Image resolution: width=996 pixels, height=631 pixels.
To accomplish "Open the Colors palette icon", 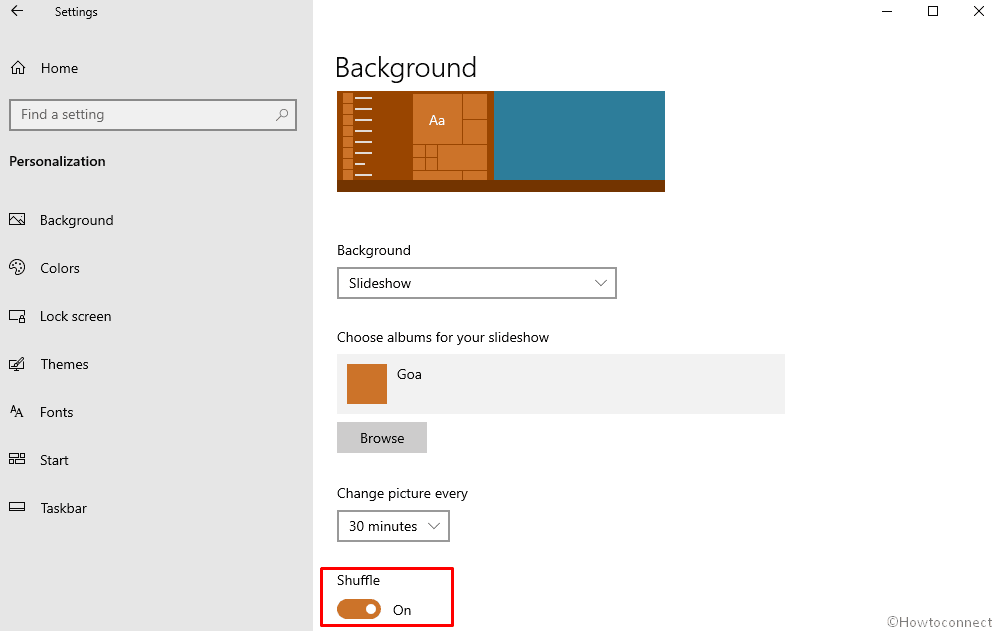I will click(17, 268).
